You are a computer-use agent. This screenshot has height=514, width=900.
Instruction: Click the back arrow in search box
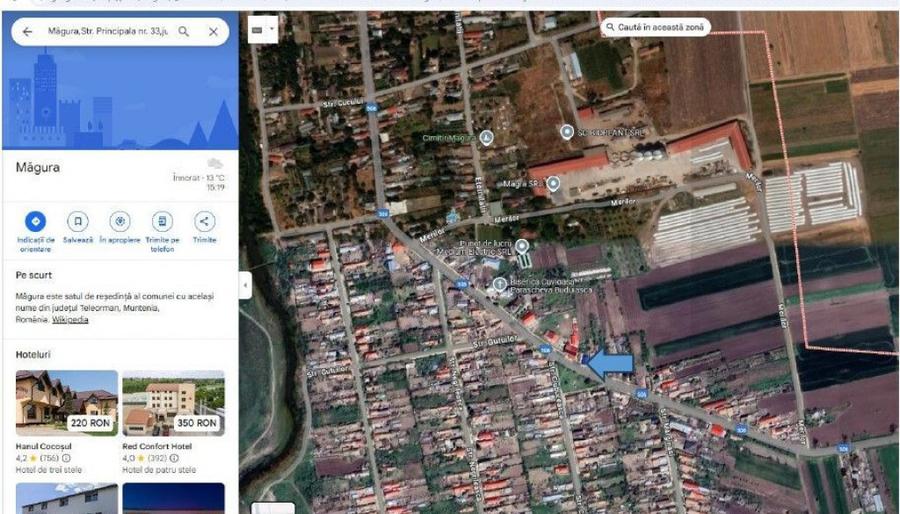(27, 32)
